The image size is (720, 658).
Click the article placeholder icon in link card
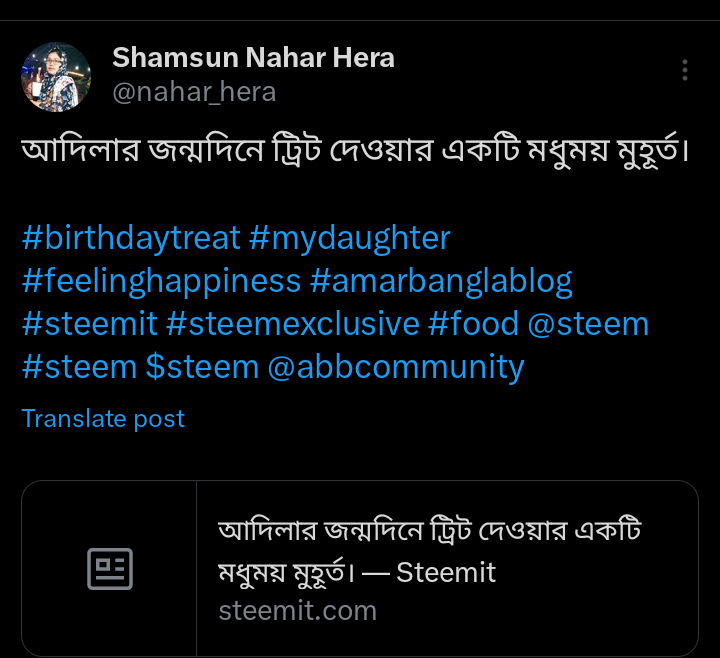[110, 569]
